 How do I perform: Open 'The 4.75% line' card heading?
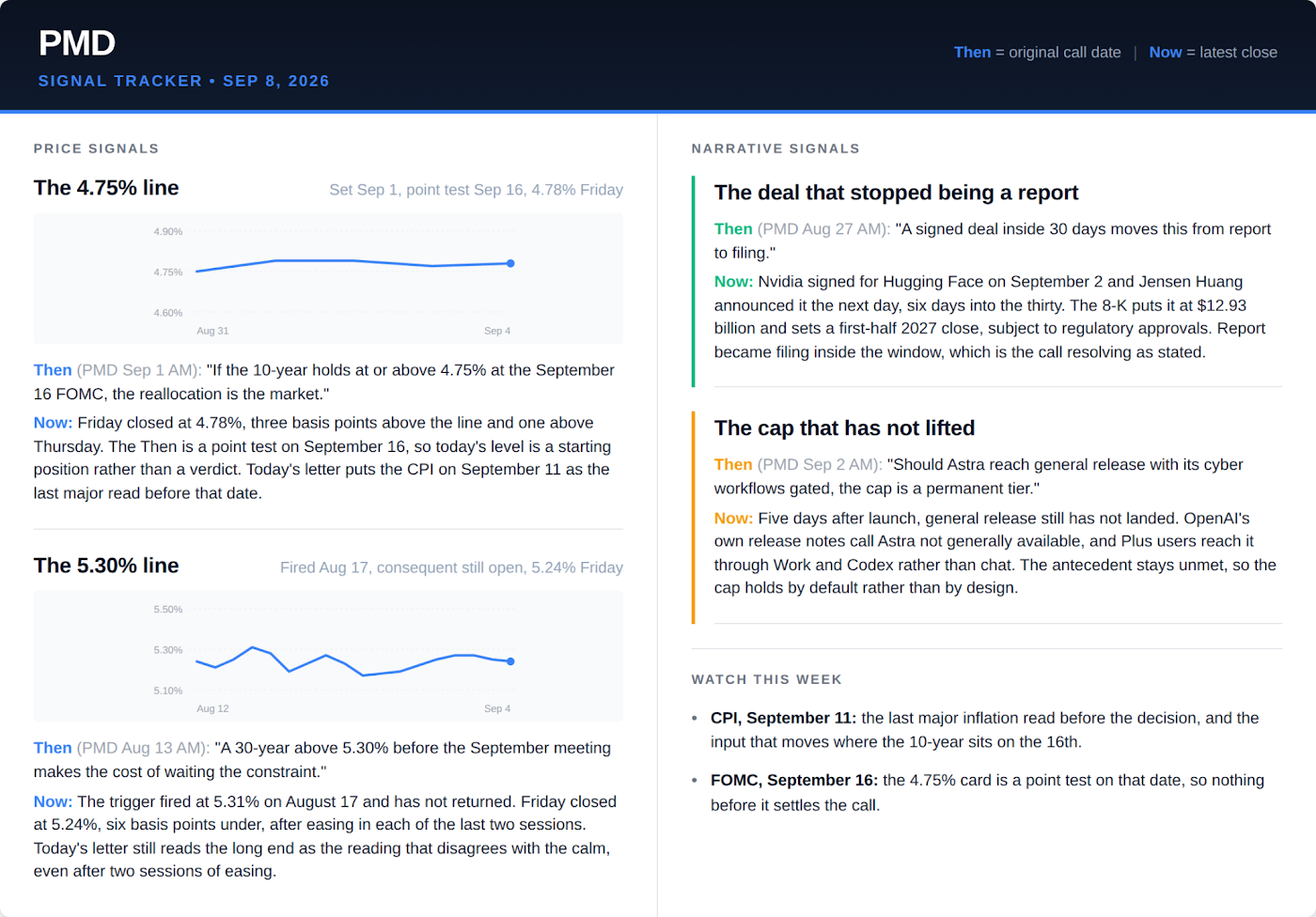pyautogui.click(x=106, y=188)
